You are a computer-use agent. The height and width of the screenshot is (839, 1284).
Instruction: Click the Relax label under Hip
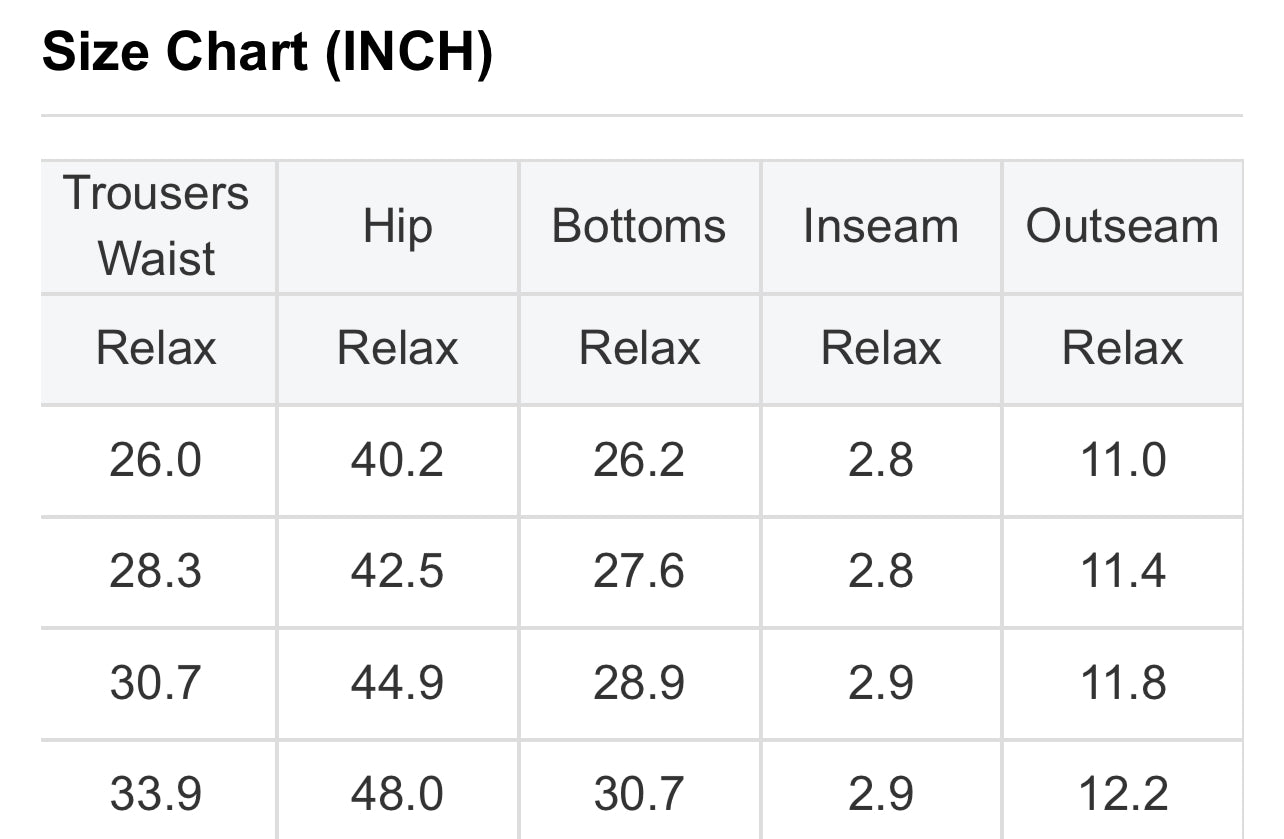point(397,348)
